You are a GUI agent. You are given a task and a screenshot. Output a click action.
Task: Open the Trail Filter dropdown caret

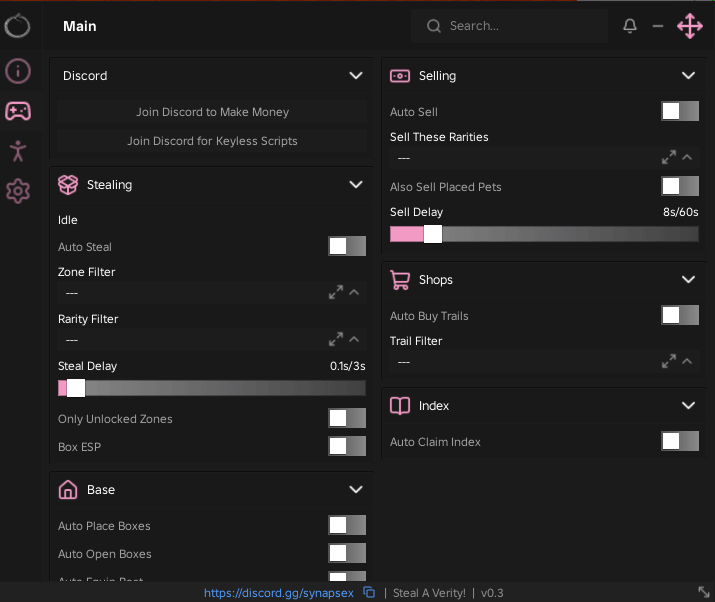click(687, 361)
